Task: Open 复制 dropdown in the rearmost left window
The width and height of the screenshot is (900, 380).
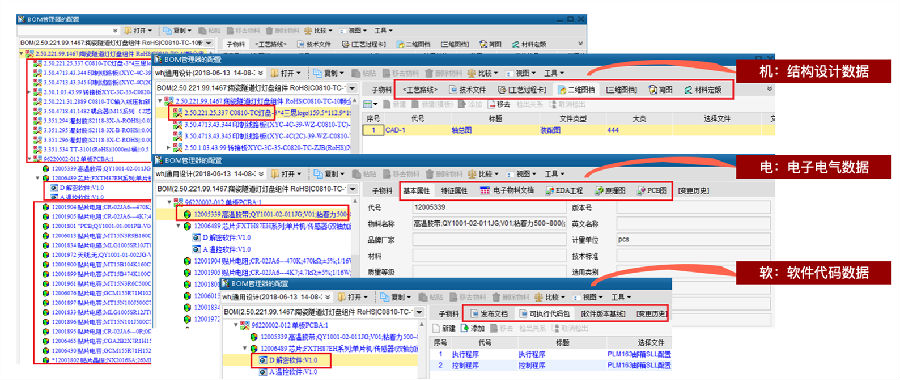Action: [177, 30]
